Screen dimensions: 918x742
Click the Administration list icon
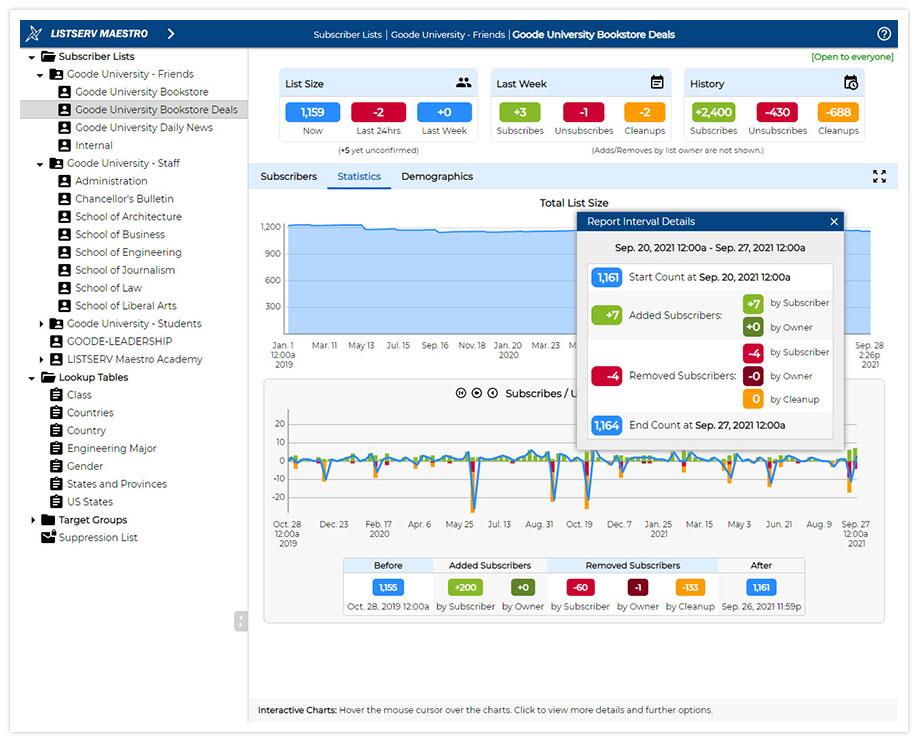(x=64, y=181)
